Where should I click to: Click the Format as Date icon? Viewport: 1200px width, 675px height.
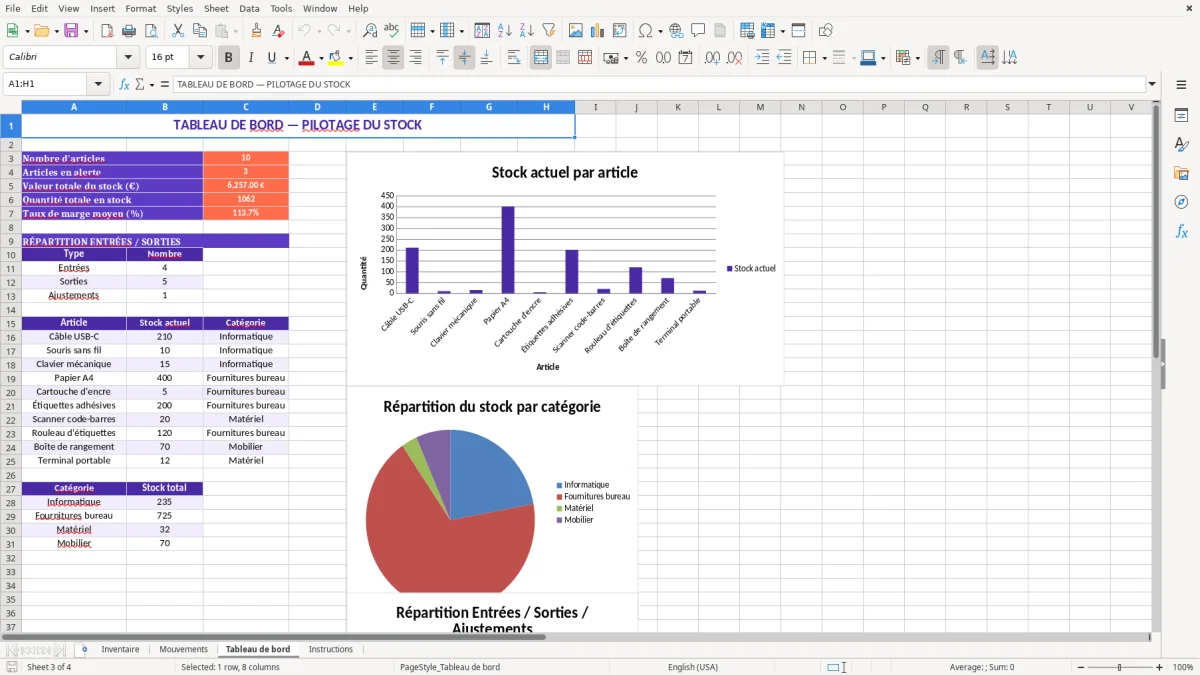(x=685, y=58)
